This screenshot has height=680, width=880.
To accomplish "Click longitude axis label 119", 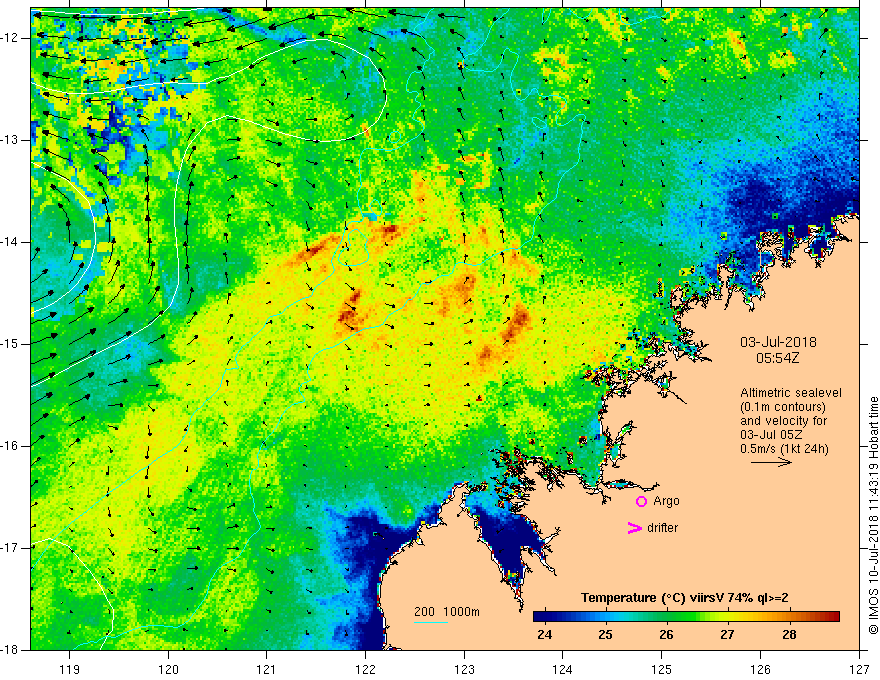I will click(70, 669).
